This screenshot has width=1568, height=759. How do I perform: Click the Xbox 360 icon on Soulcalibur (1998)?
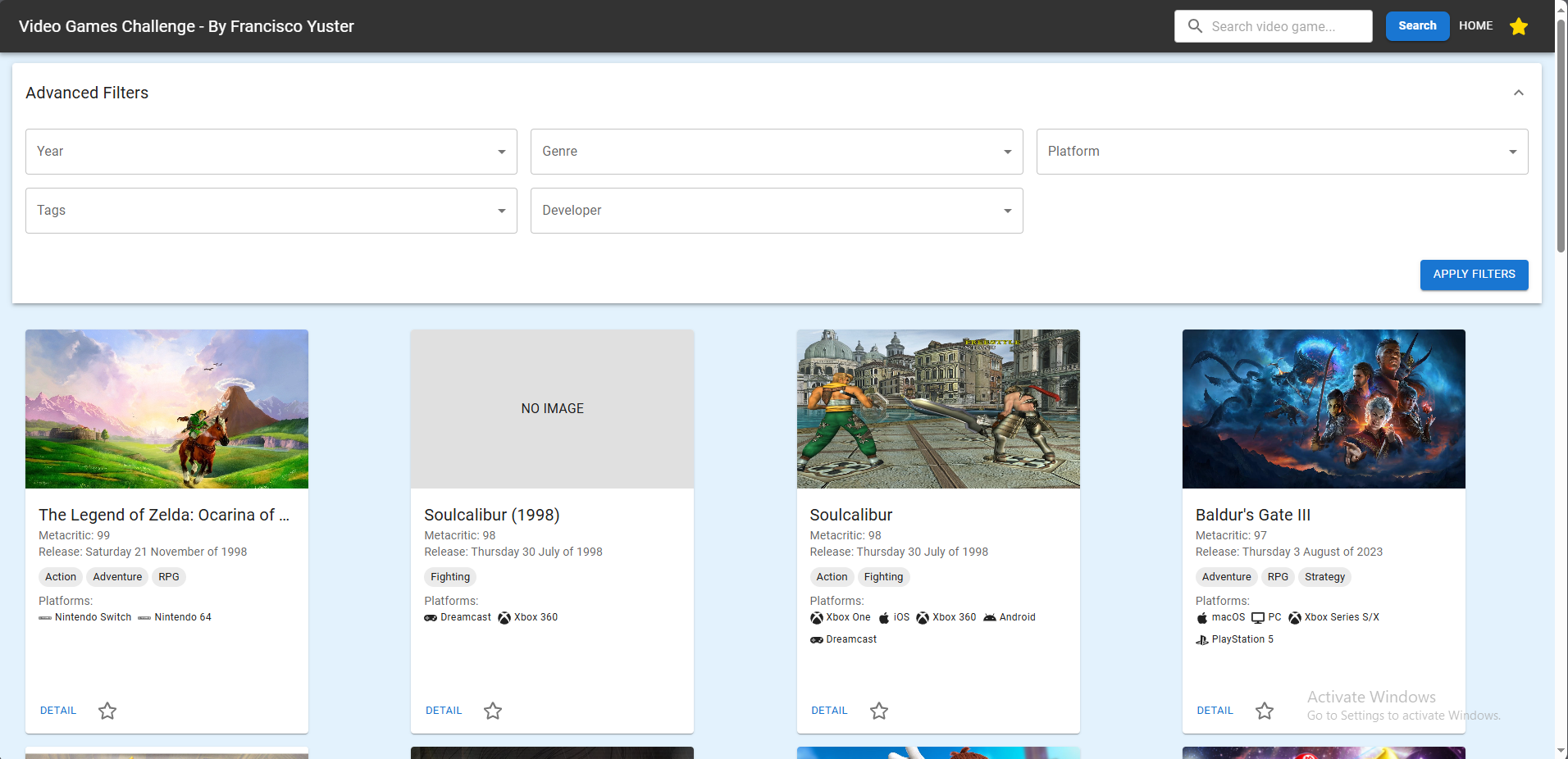pyautogui.click(x=504, y=618)
